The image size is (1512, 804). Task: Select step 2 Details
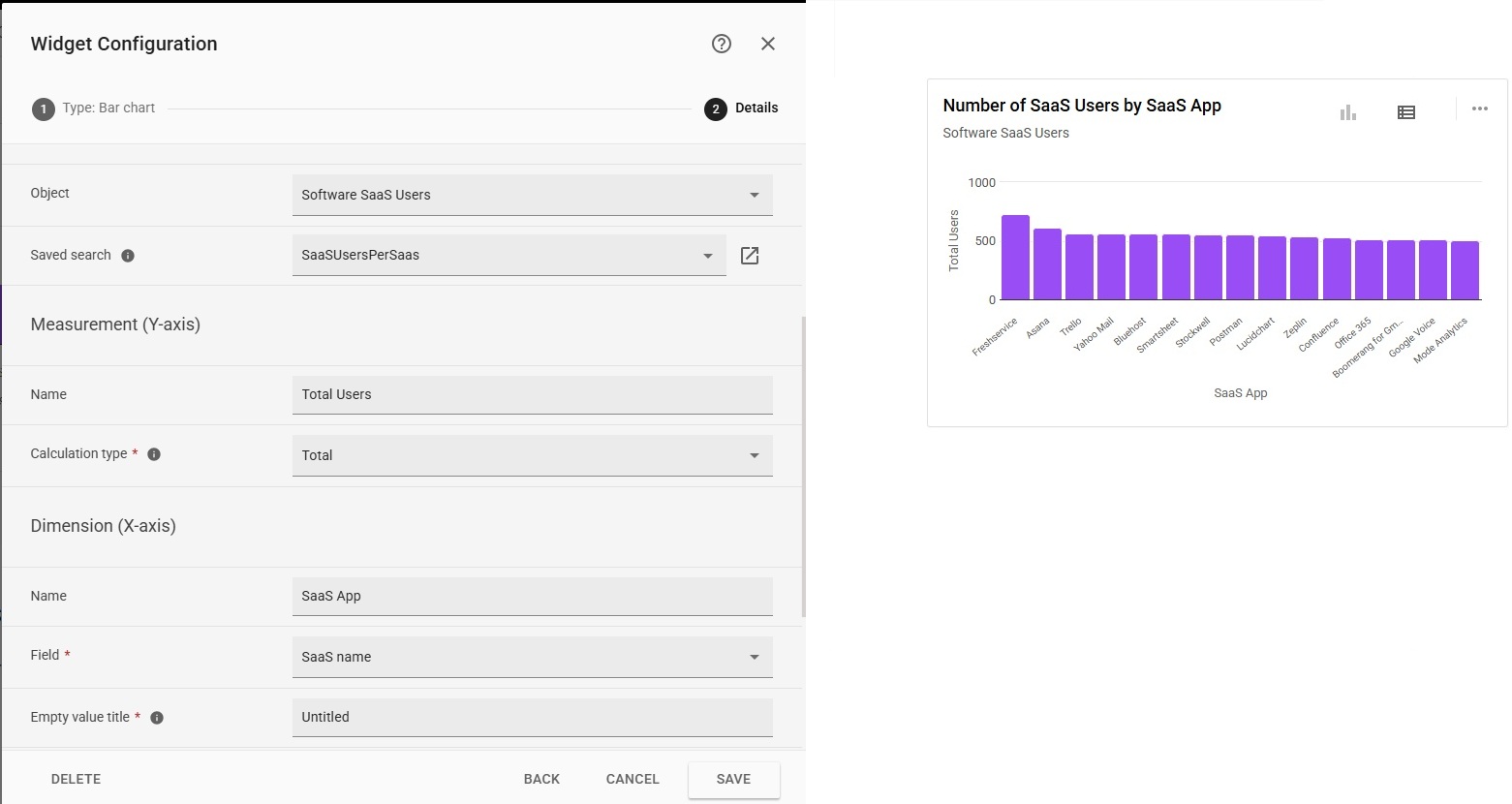point(742,108)
